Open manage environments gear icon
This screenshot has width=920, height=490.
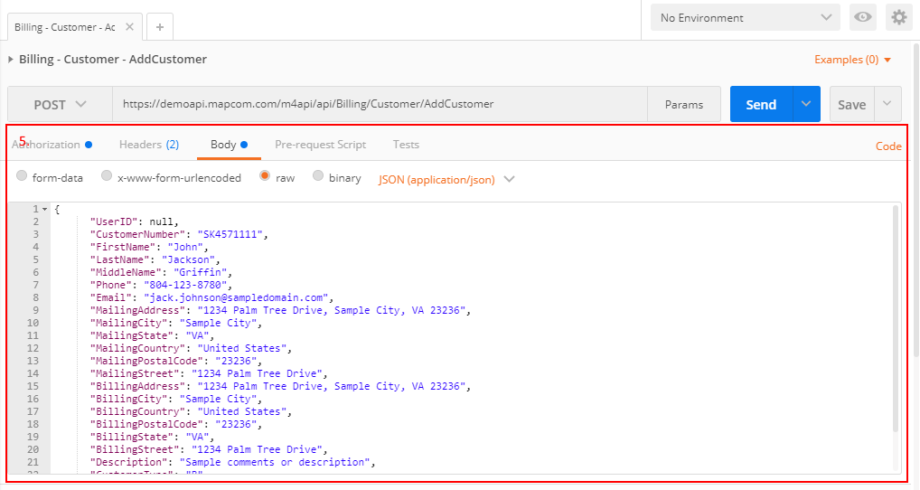point(898,18)
